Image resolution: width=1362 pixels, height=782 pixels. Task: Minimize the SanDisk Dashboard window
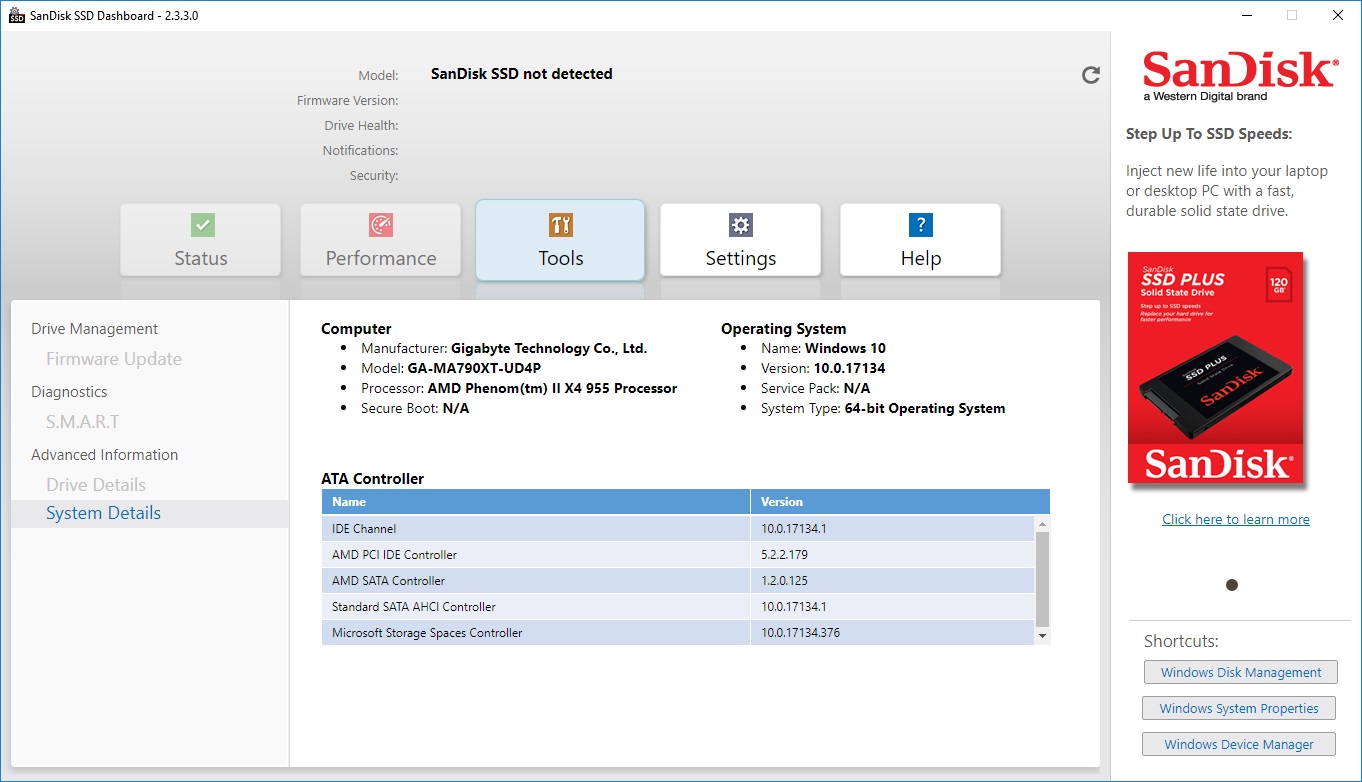click(x=1246, y=15)
